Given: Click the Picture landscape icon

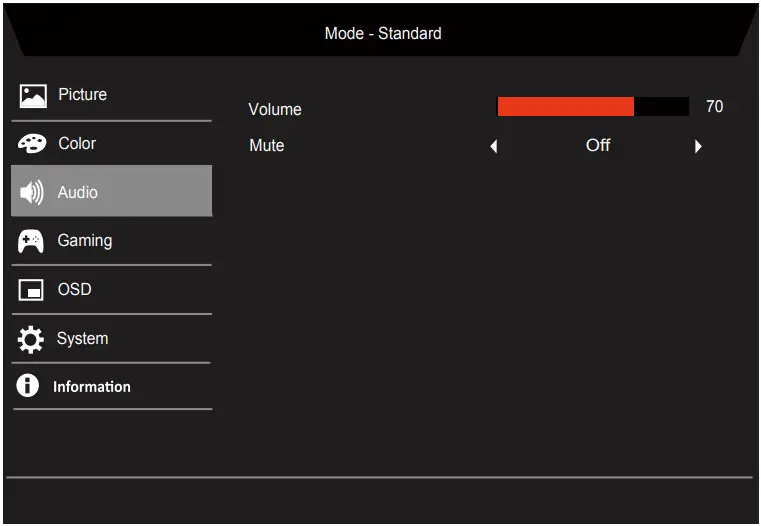Looking at the screenshot, I should pos(32,96).
